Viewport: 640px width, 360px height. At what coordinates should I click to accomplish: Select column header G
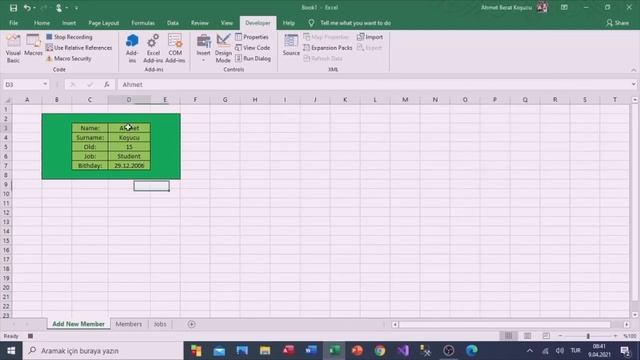tap(225, 100)
